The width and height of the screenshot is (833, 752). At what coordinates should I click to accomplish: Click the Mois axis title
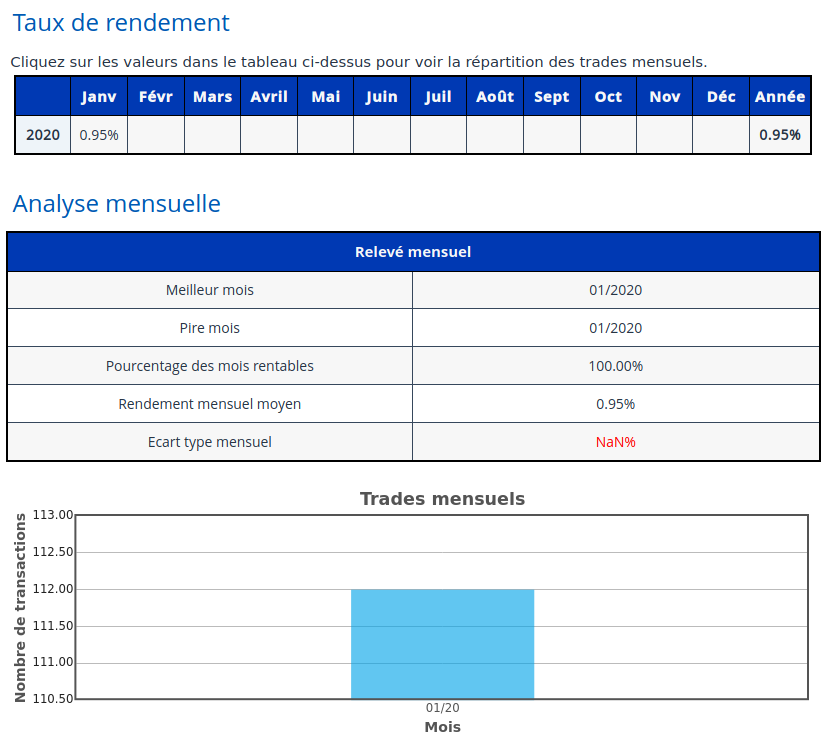[x=443, y=728]
